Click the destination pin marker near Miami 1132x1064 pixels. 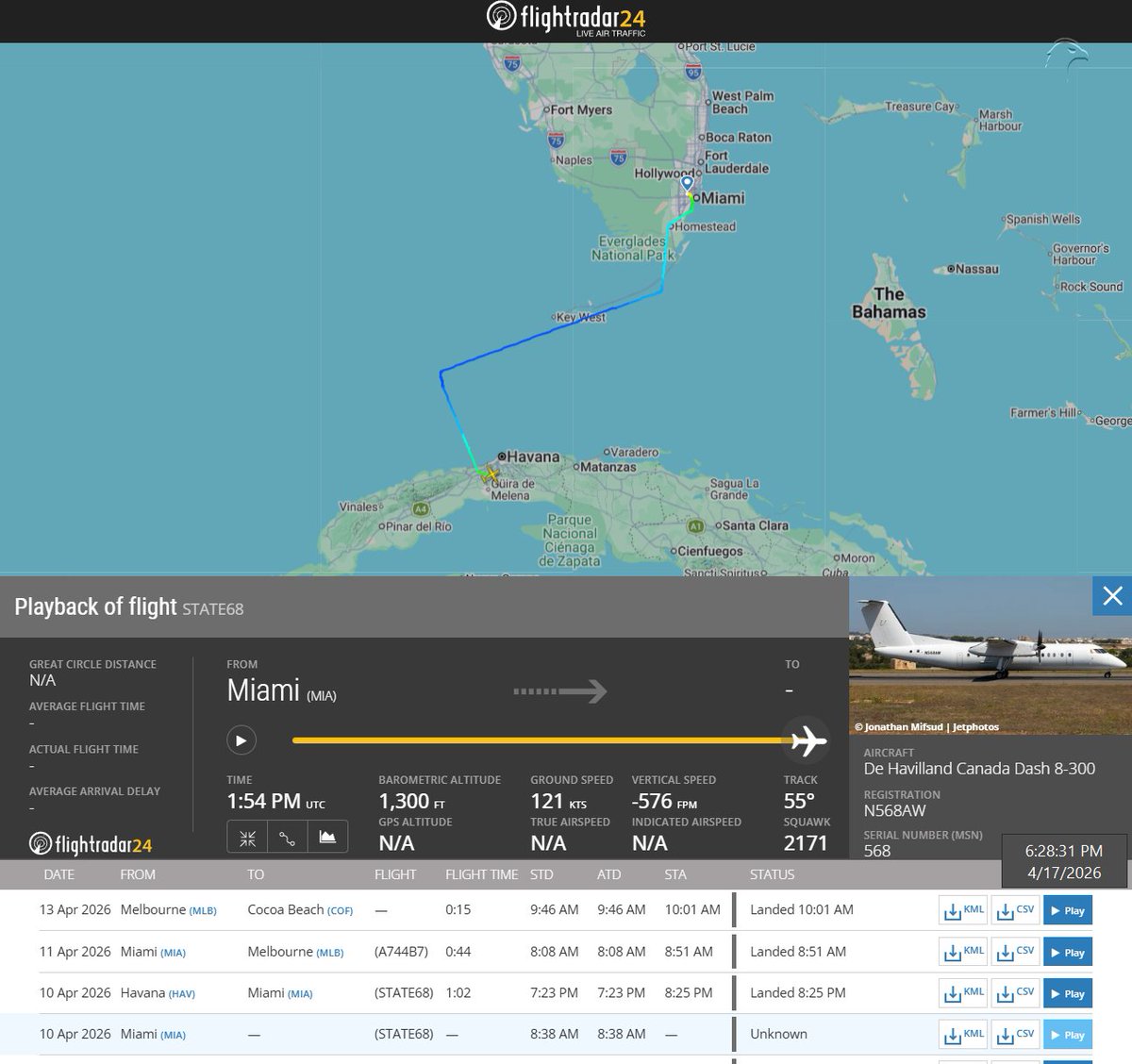click(686, 183)
